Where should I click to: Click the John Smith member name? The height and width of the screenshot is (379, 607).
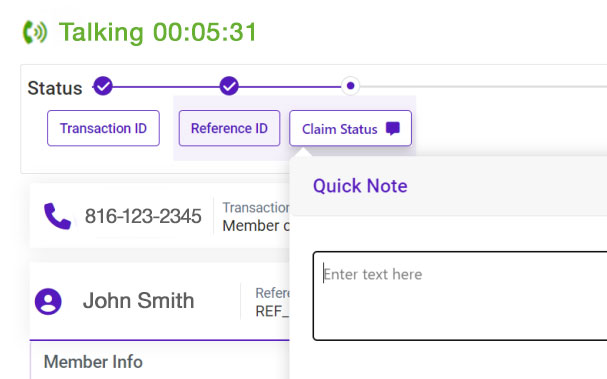(x=139, y=301)
